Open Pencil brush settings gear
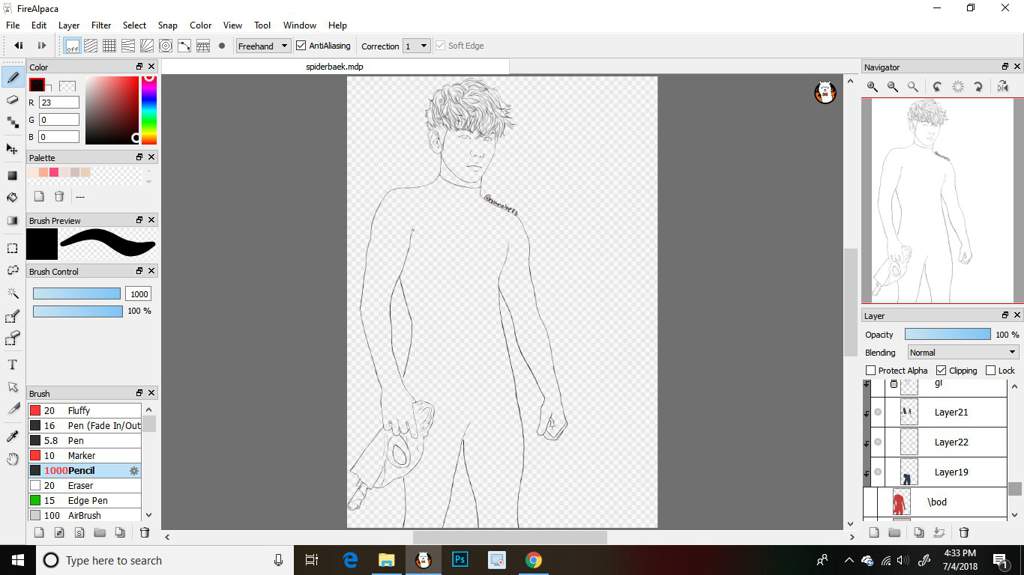1024x575 pixels. point(134,470)
